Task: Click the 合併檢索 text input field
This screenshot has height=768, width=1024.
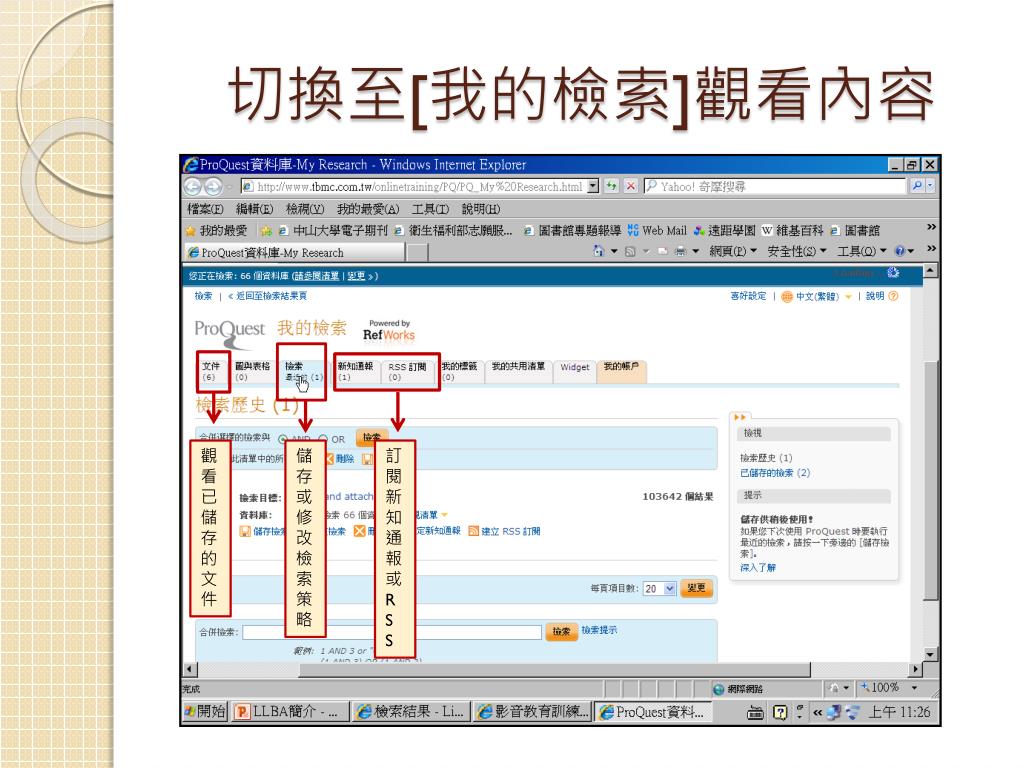Action: tap(392, 632)
